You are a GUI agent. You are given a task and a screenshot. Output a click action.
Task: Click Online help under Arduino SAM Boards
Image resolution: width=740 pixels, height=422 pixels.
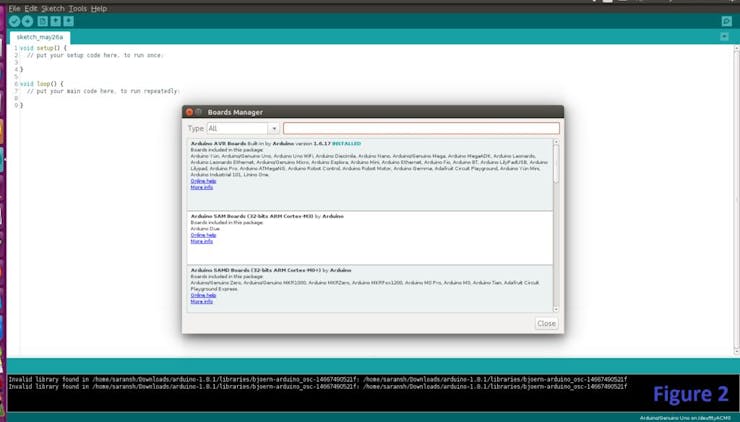click(x=203, y=235)
